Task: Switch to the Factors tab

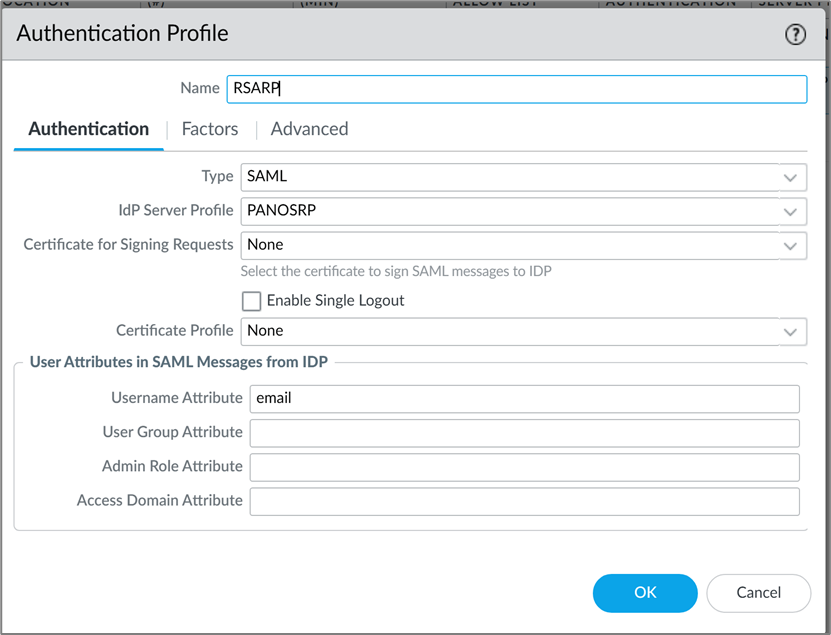Action: click(x=210, y=129)
